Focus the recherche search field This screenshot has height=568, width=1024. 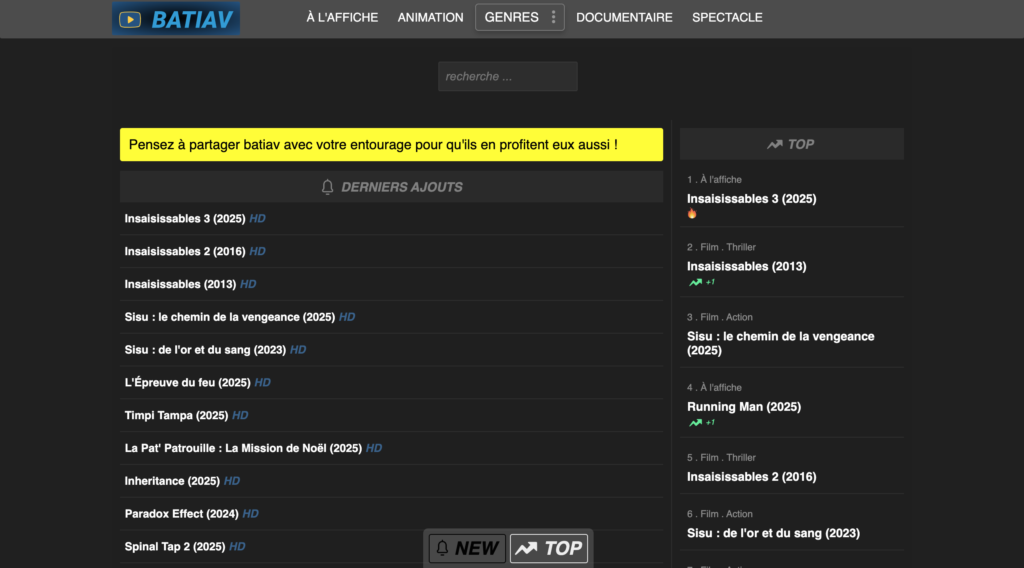507,76
